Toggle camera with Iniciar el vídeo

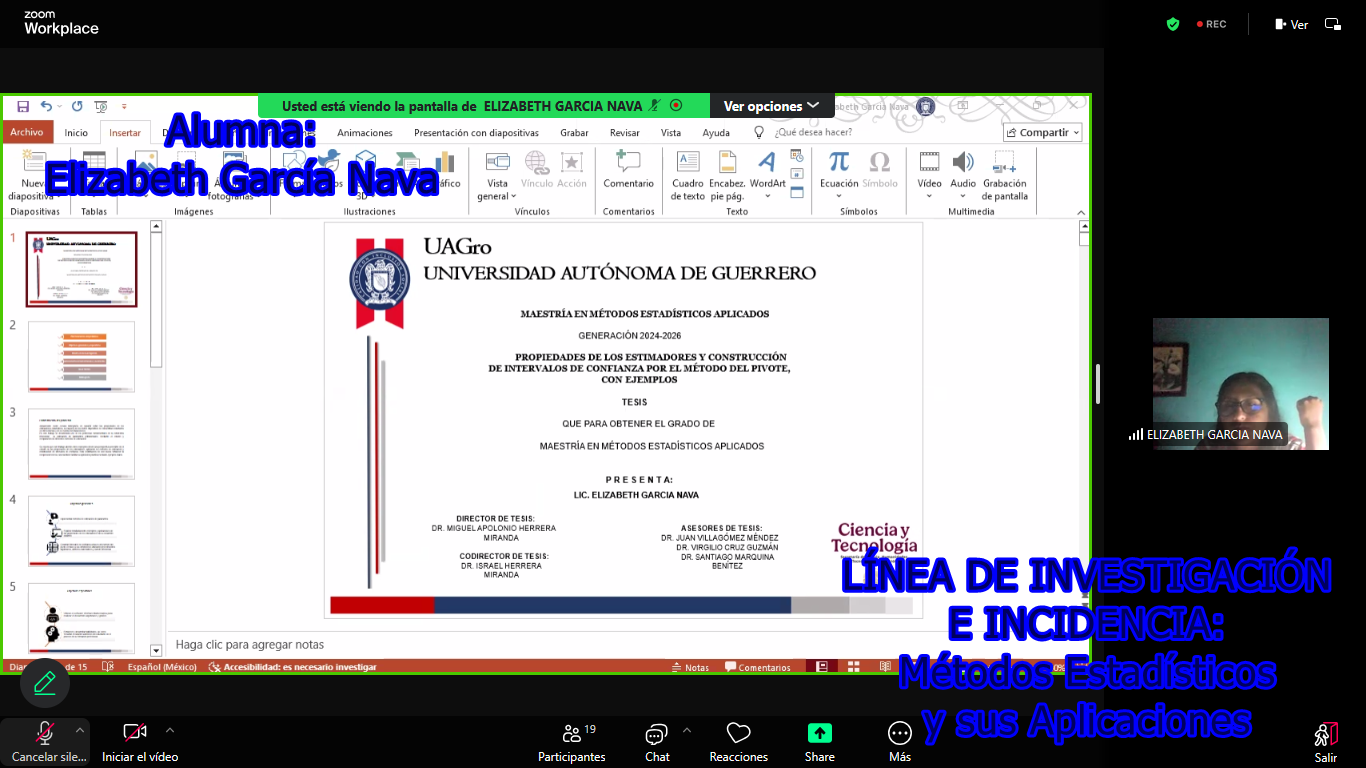(x=136, y=742)
